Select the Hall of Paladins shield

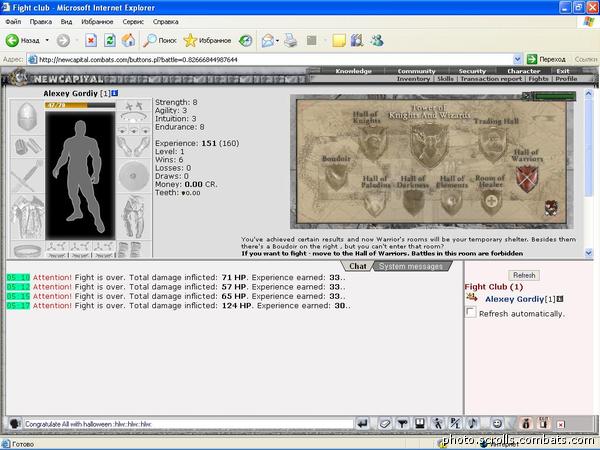pyautogui.click(x=375, y=203)
